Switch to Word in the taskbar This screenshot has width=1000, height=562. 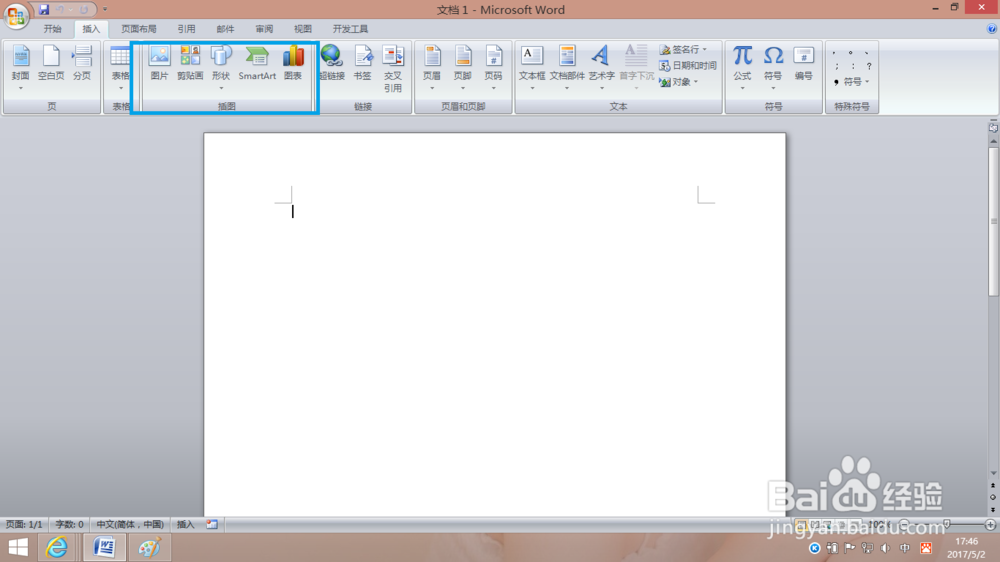click(x=104, y=548)
